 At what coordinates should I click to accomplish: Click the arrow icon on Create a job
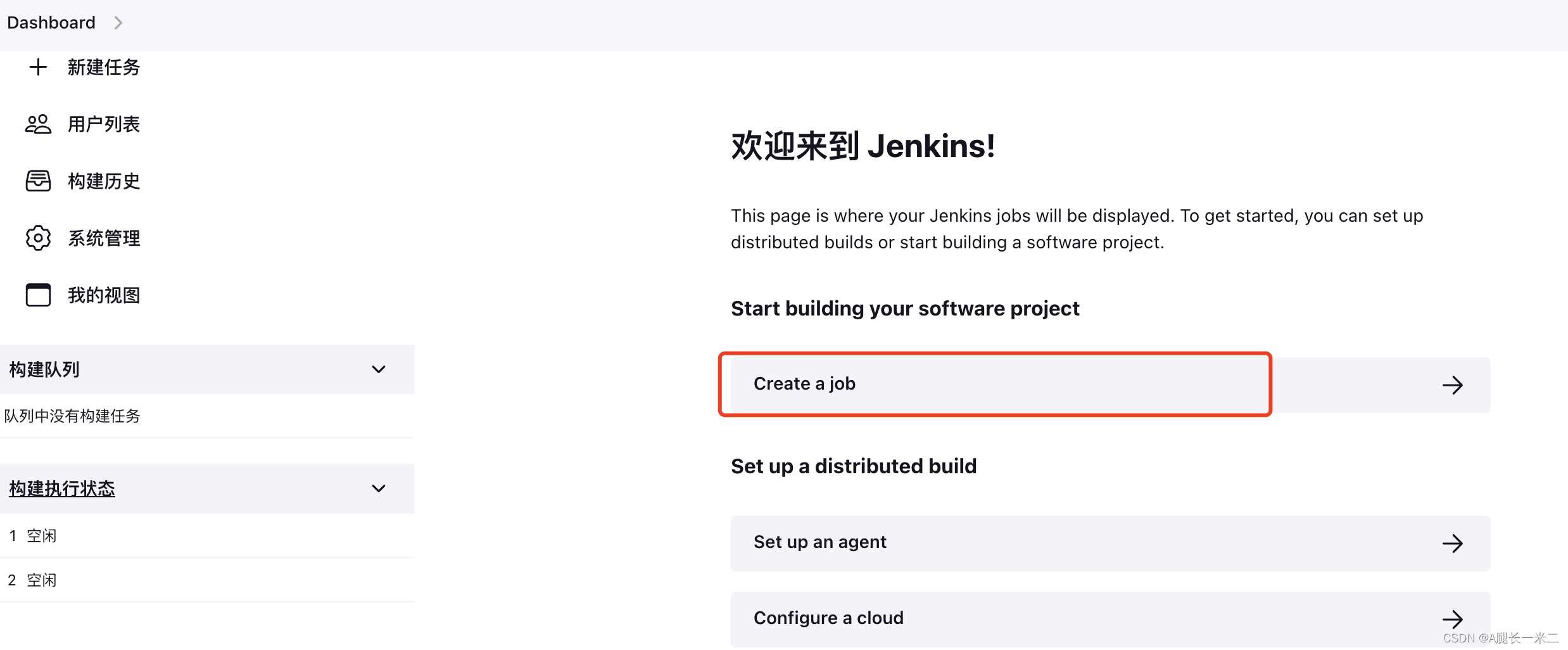point(1452,385)
